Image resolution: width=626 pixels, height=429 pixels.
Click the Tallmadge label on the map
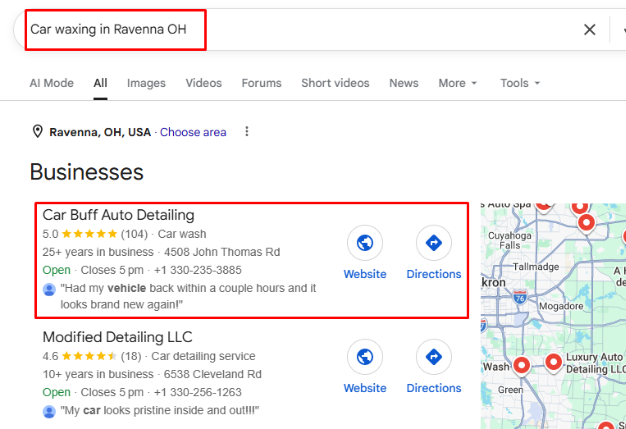(x=536, y=267)
